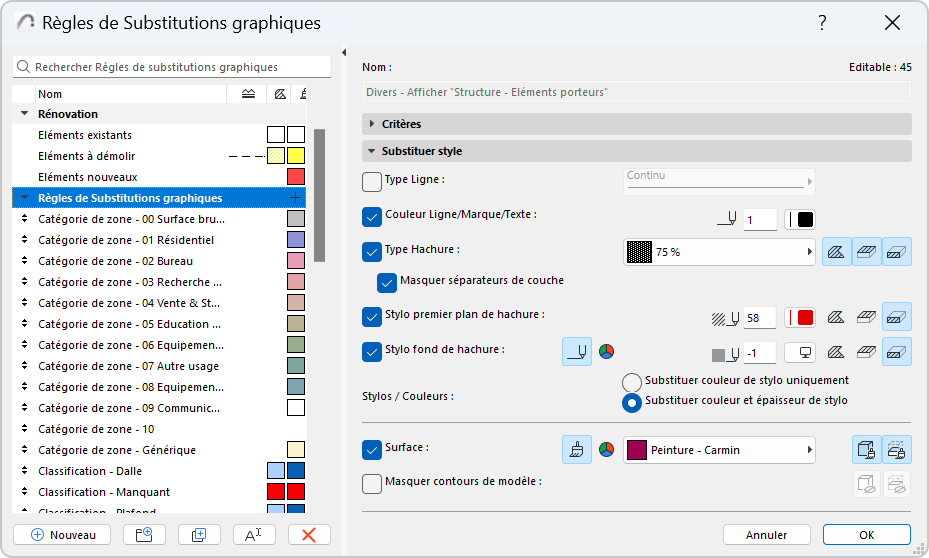The height and width of the screenshot is (558, 929).
Task: Click the red X delete rule button
Action: [309, 535]
